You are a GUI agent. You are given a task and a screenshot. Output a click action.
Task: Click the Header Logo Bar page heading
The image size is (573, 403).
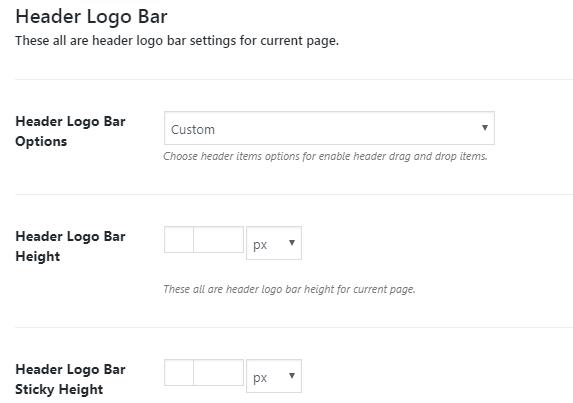pos(91,17)
